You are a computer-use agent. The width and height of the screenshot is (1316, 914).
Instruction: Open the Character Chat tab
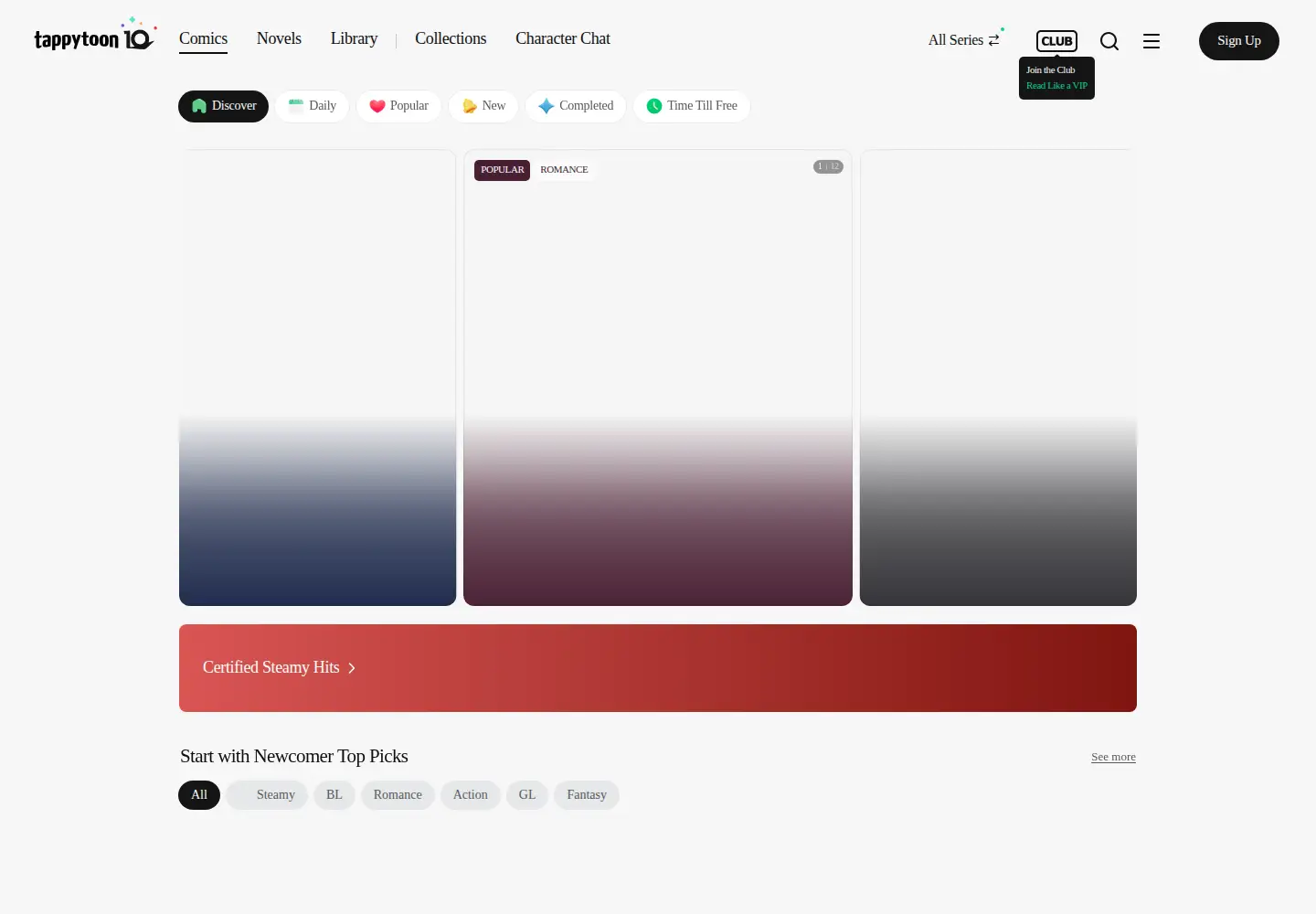563,38
